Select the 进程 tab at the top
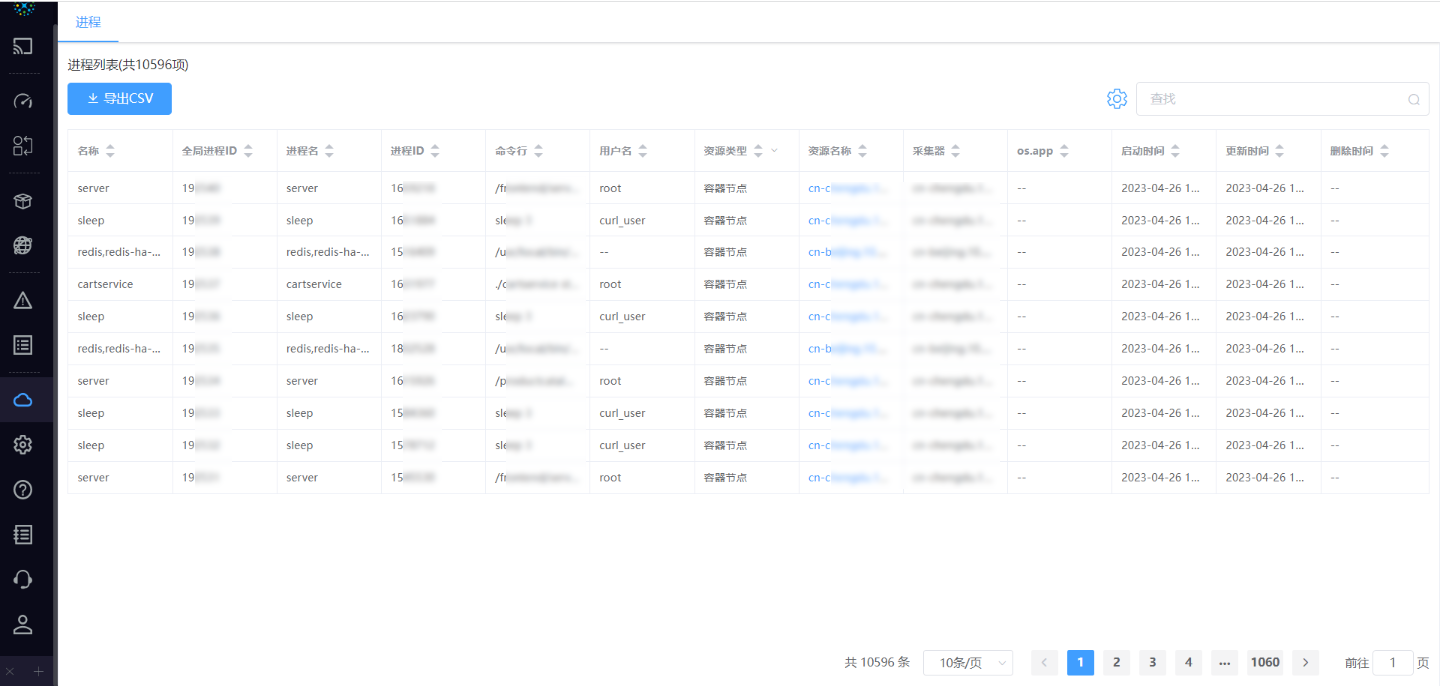The width and height of the screenshot is (1440, 686). pyautogui.click(x=88, y=21)
